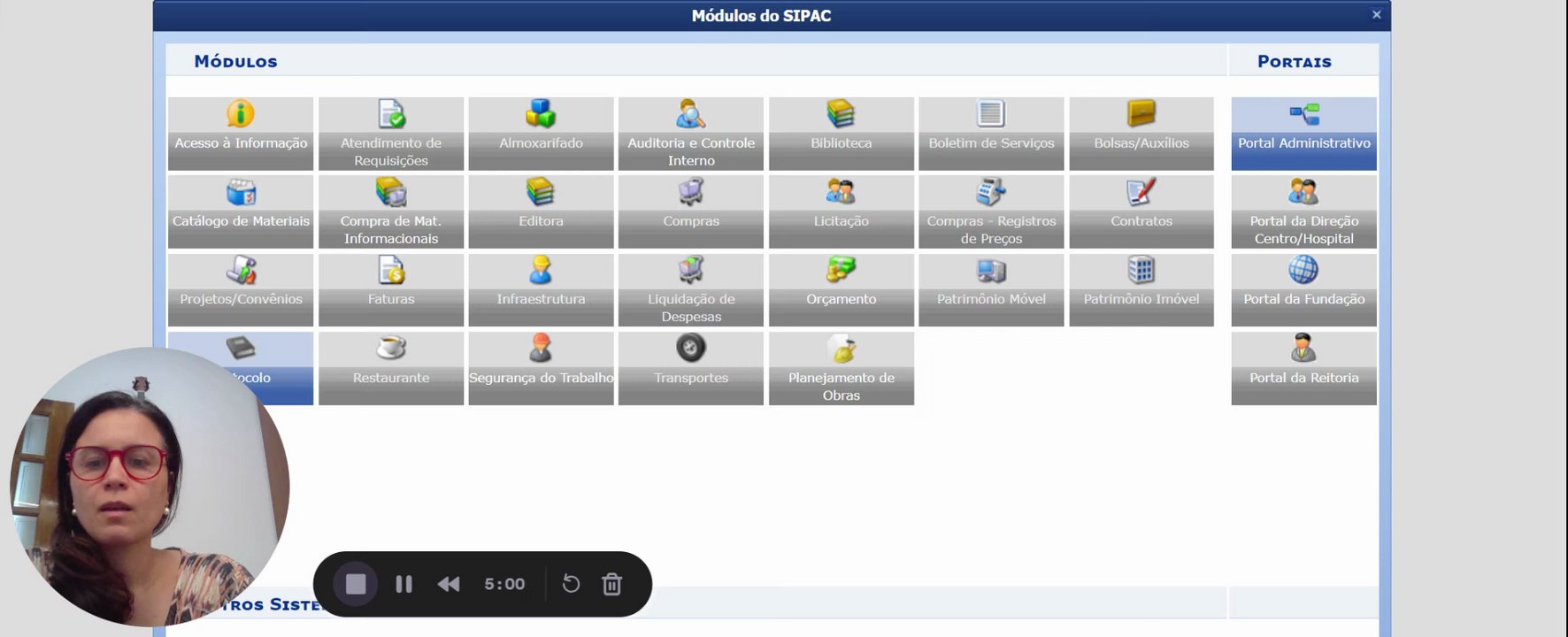The image size is (1568, 637).
Task: Go to Portal Administrativo
Action: tap(1304, 134)
